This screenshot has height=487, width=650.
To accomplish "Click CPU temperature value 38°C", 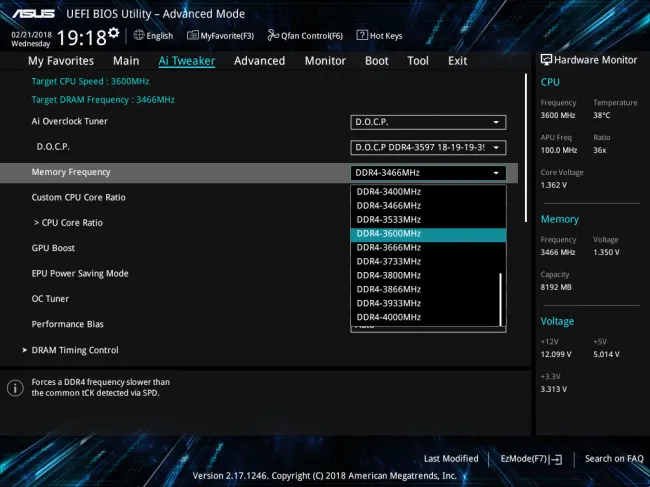I will point(601,115).
